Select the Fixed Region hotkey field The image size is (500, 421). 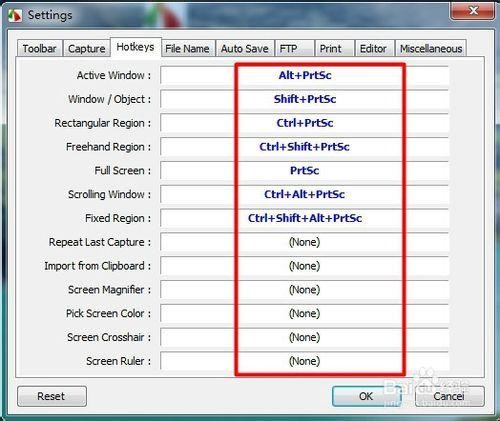pyautogui.click(x=304, y=218)
